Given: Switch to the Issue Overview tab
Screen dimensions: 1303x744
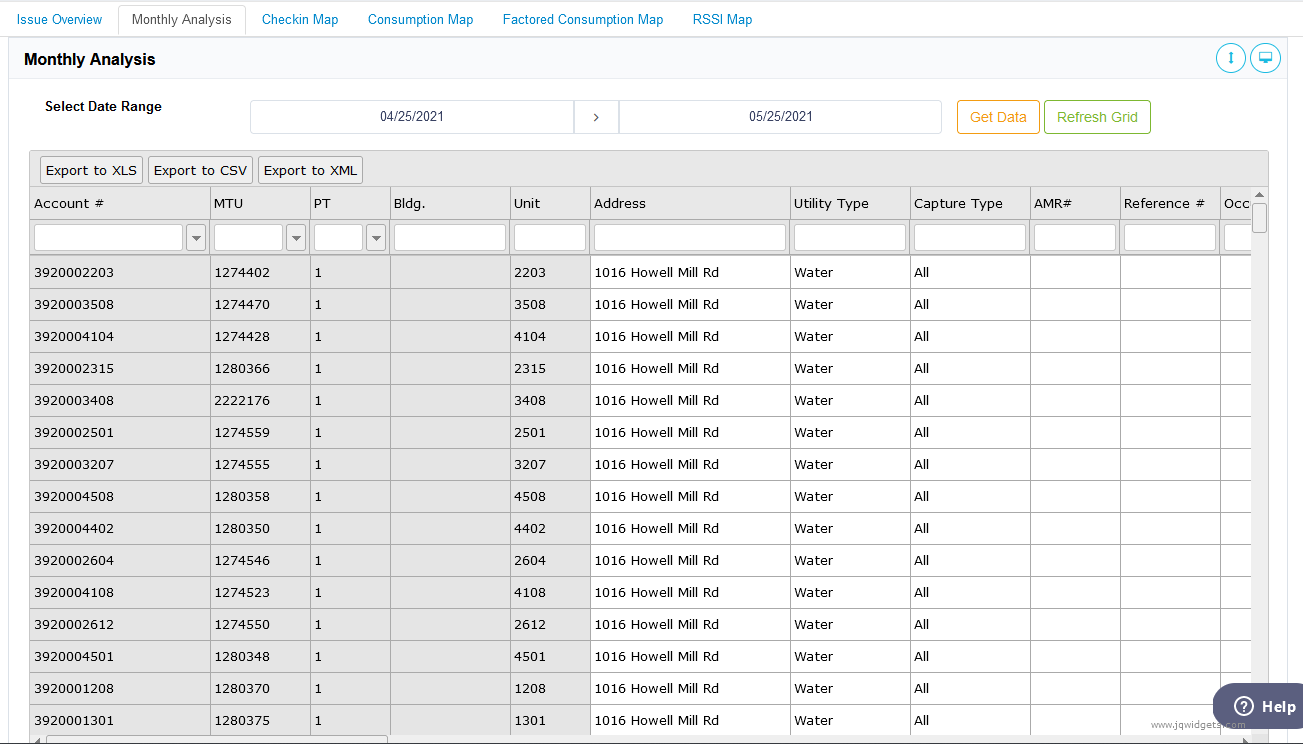Looking at the screenshot, I should [59, 19].
